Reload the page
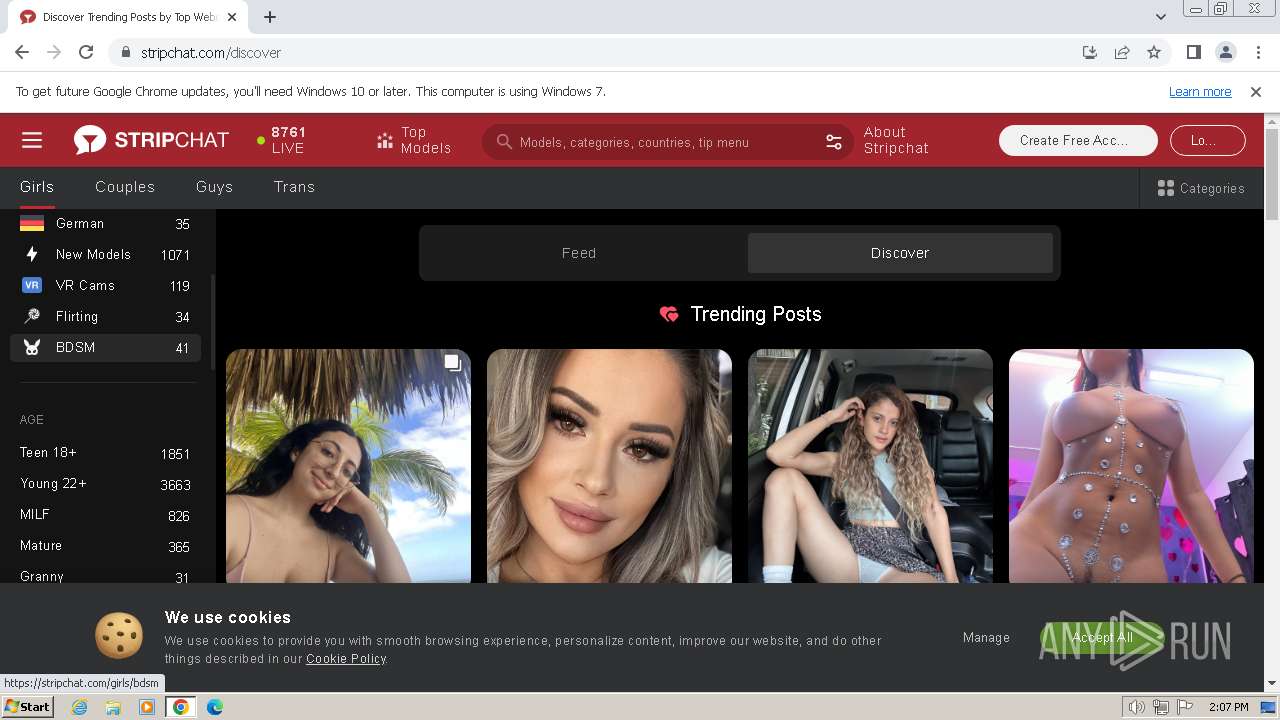 (86, 52)
